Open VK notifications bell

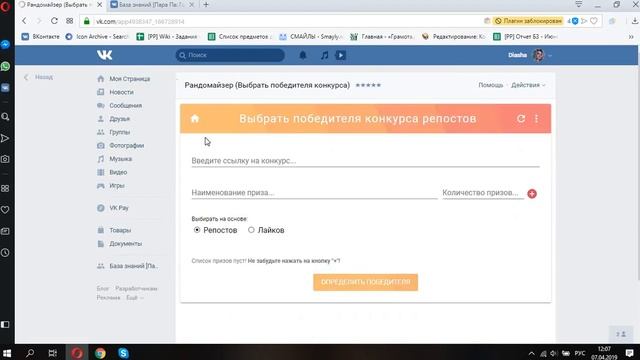[302, 55]
